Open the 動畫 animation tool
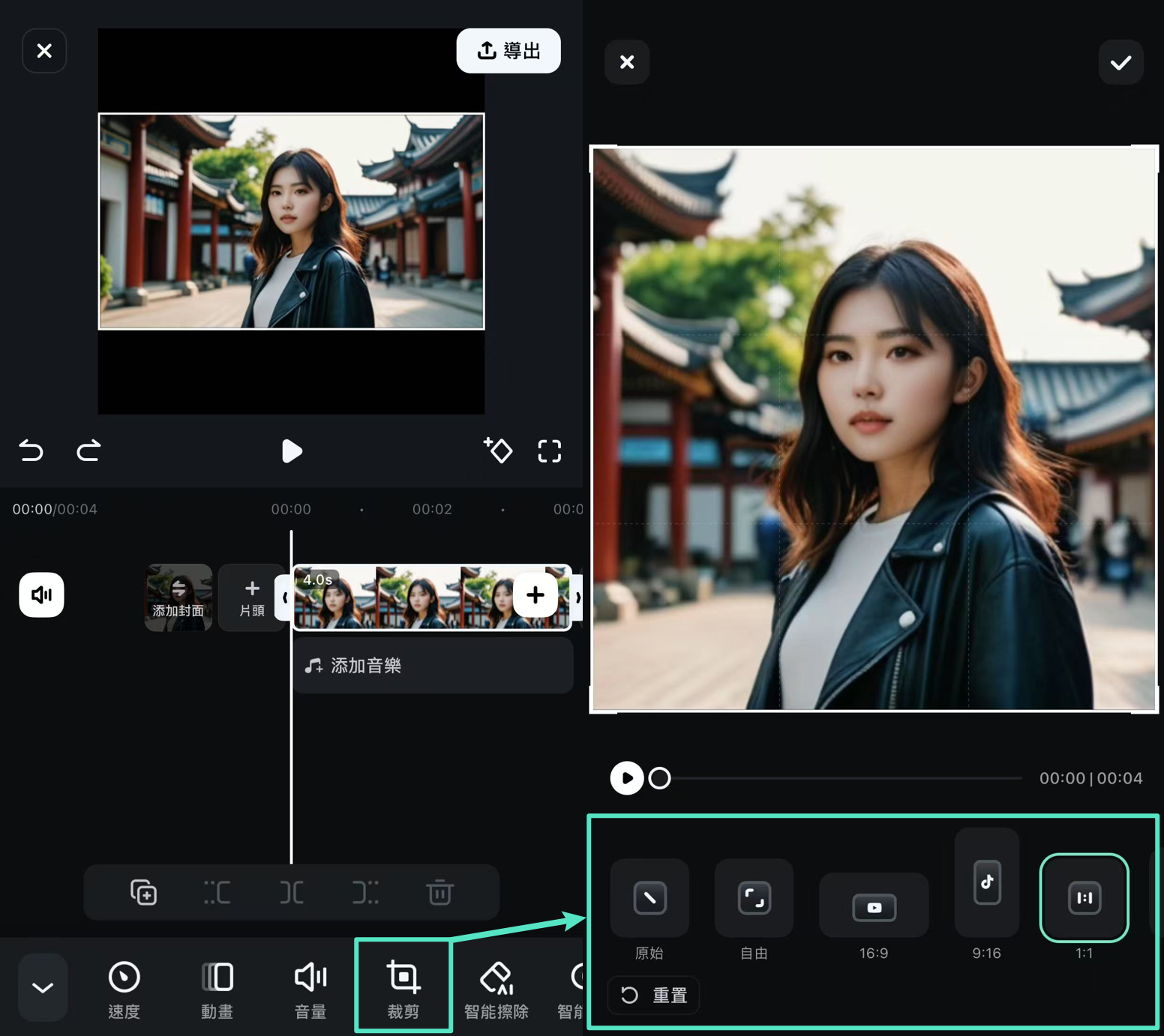Viewport: 1164px width, 1036px height. tap(217, 990)
